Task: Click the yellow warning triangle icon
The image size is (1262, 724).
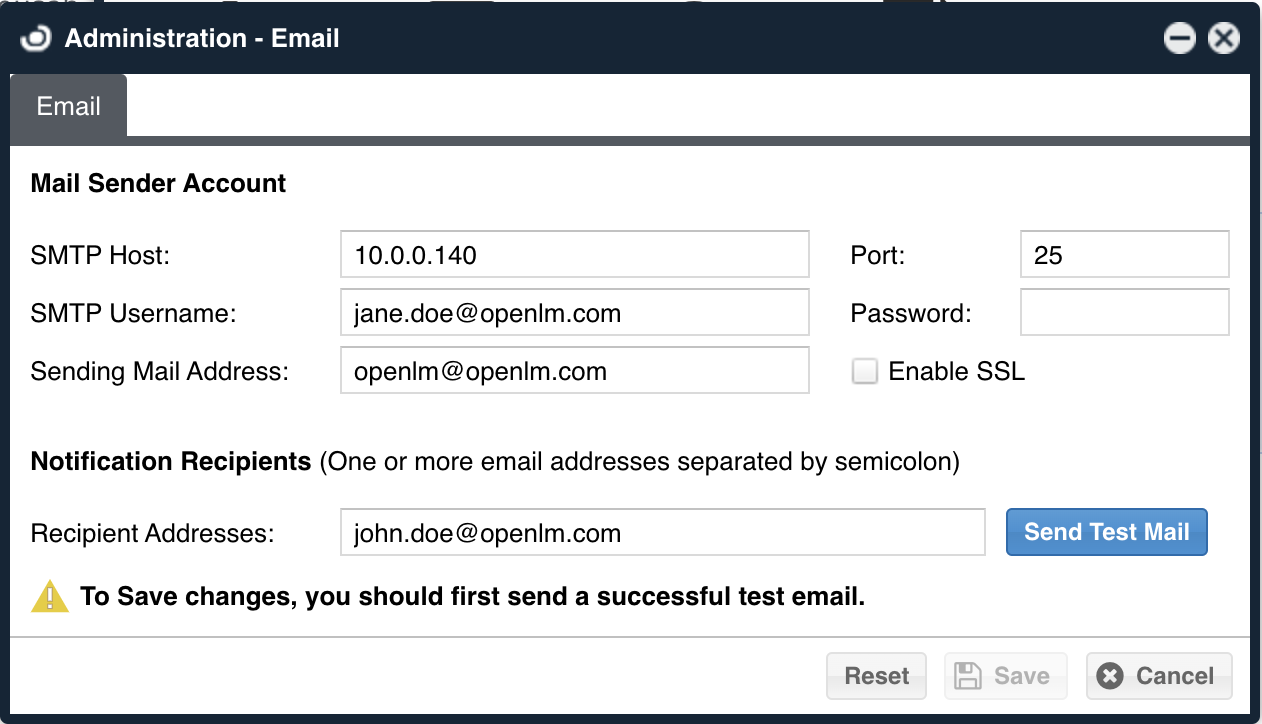Action: point(50,597)
